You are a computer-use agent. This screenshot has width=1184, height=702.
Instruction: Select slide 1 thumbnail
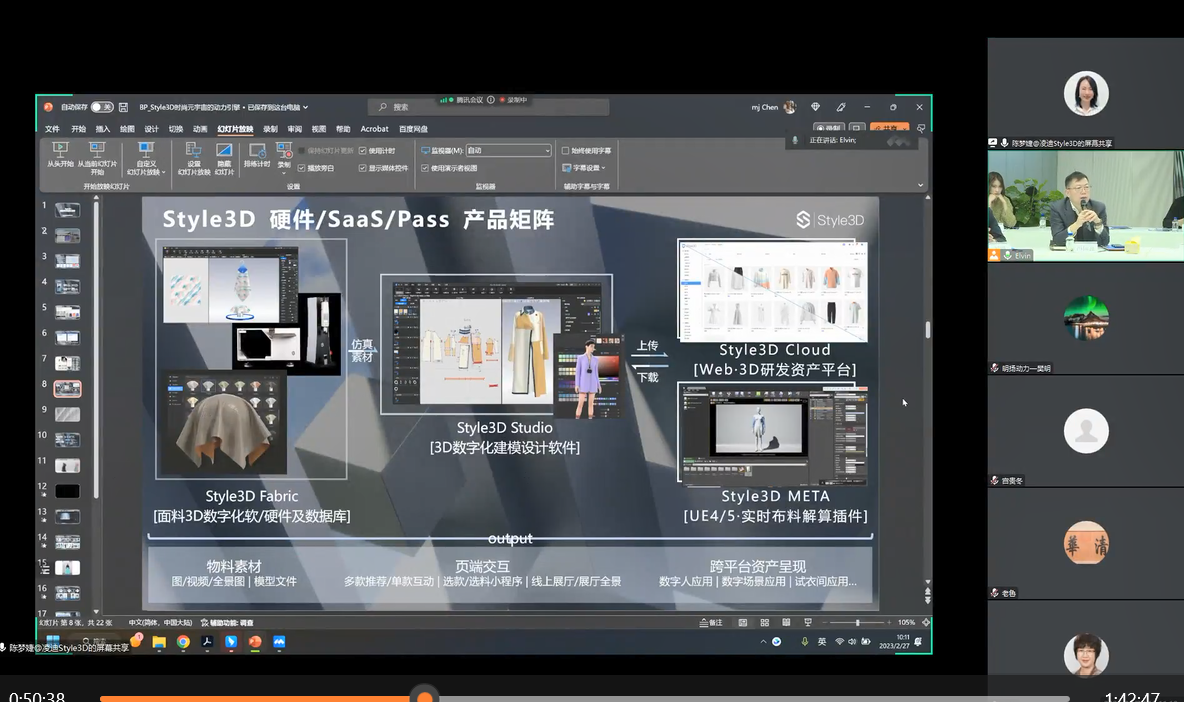pyautogui.click(x=67, y=211)
